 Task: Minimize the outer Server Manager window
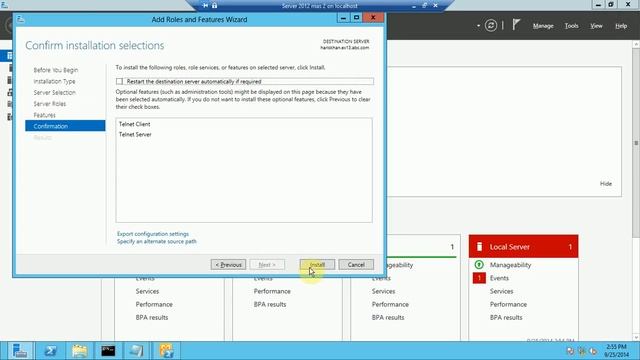tap(598, 4)
